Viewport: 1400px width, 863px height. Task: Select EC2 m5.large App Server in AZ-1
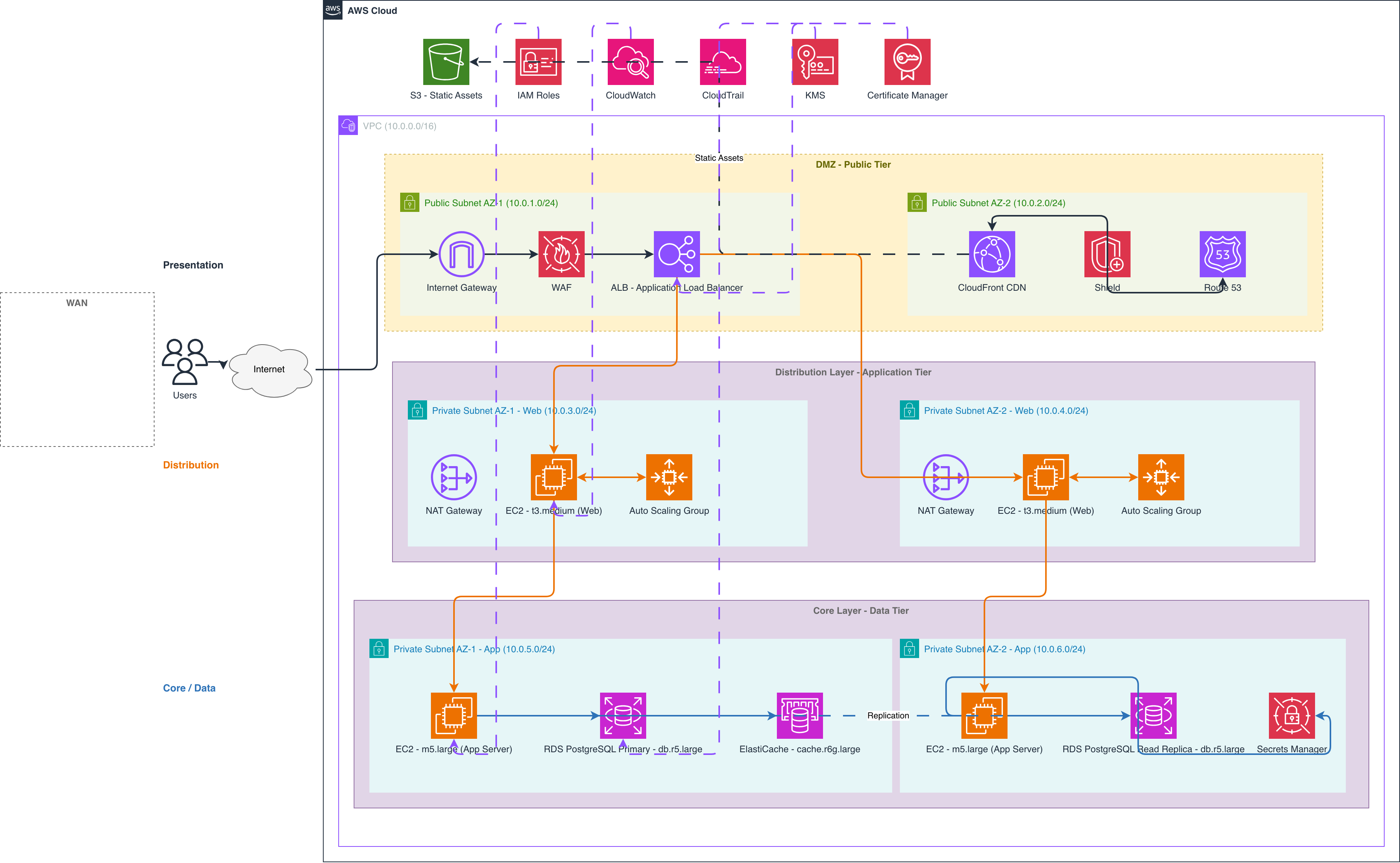(x=454, y=716)
